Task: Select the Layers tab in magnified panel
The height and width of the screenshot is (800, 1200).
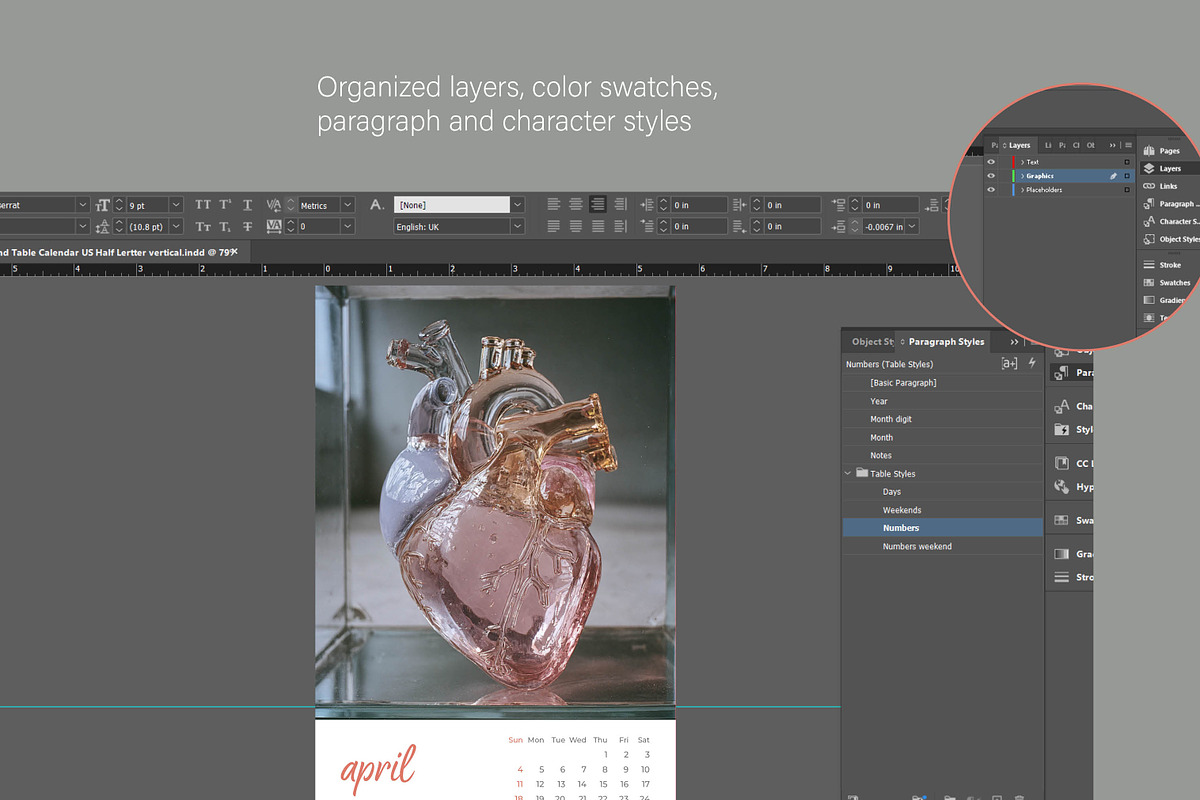Action: [1019, 146]
